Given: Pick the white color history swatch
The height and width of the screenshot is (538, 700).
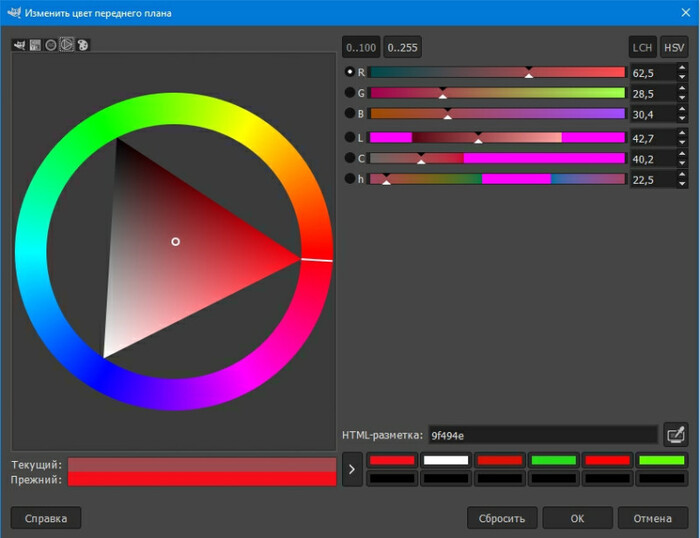Looking at the screenshot, I should click(446, 460).
